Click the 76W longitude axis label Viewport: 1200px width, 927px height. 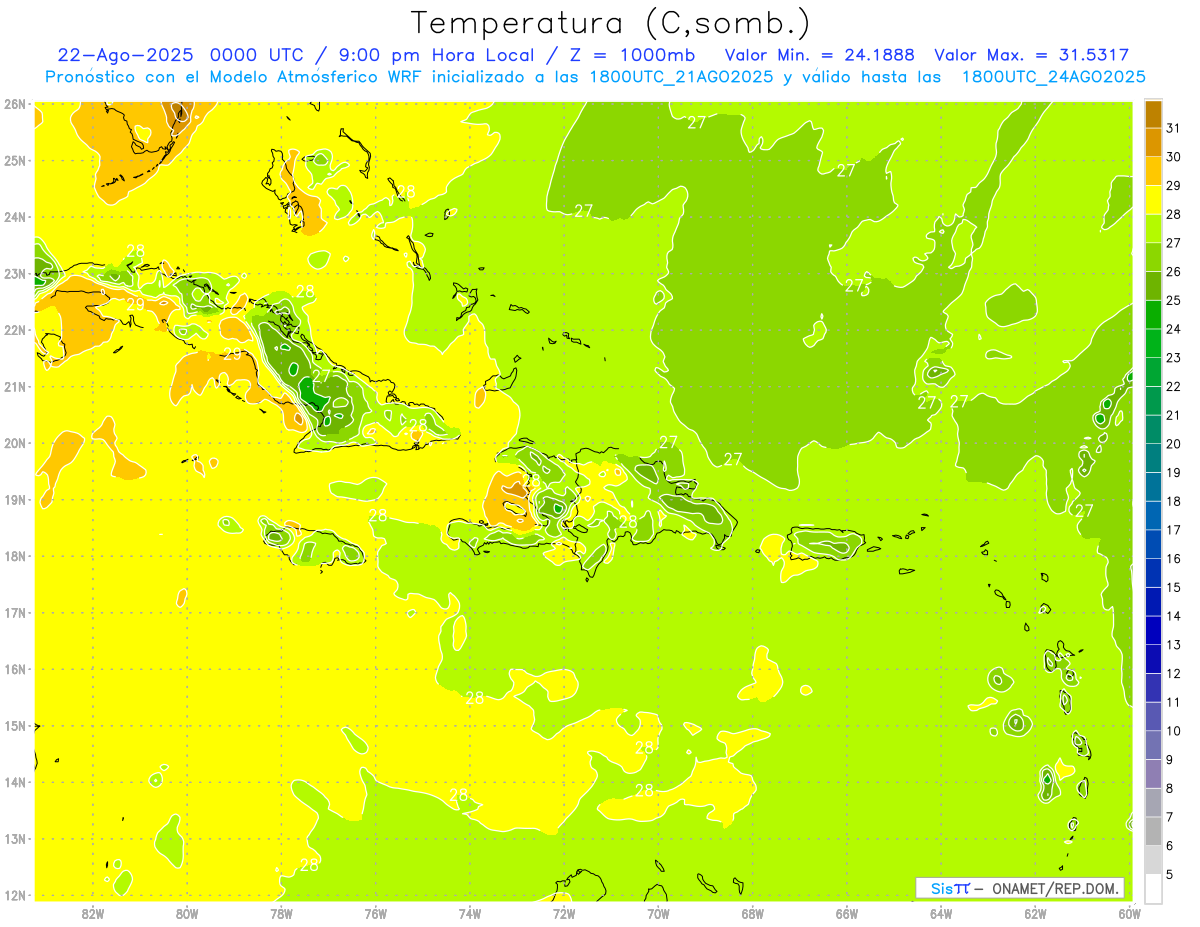[x=376, y=913]
